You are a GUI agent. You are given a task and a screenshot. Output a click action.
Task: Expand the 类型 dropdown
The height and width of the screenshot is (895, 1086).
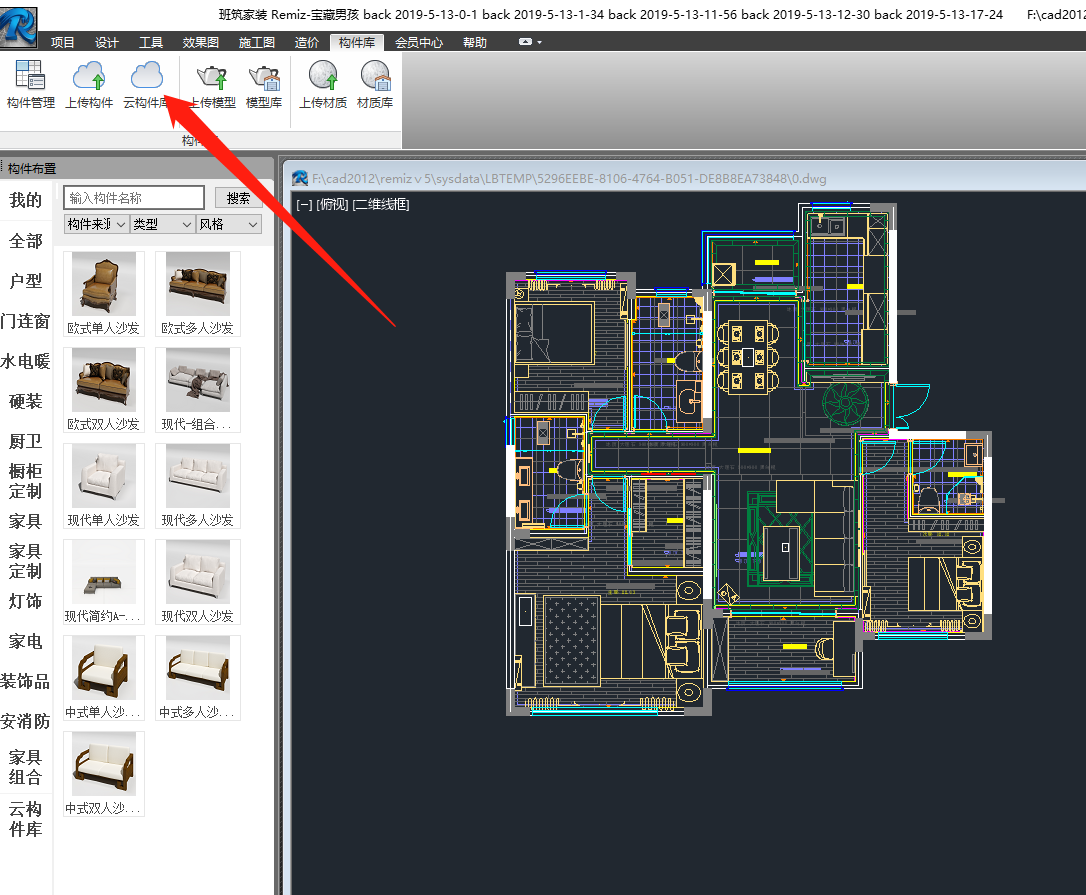[162, 224]
